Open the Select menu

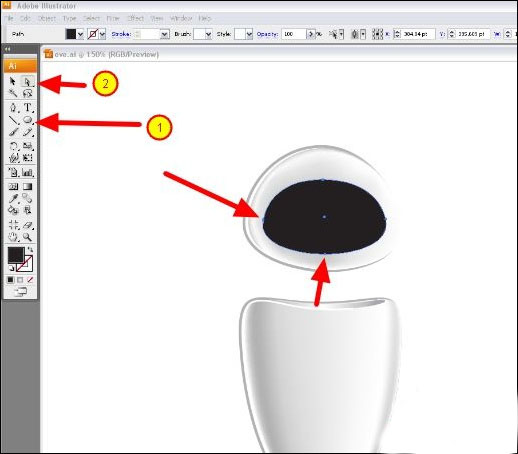pyautogui.click(x=91, y=18)
